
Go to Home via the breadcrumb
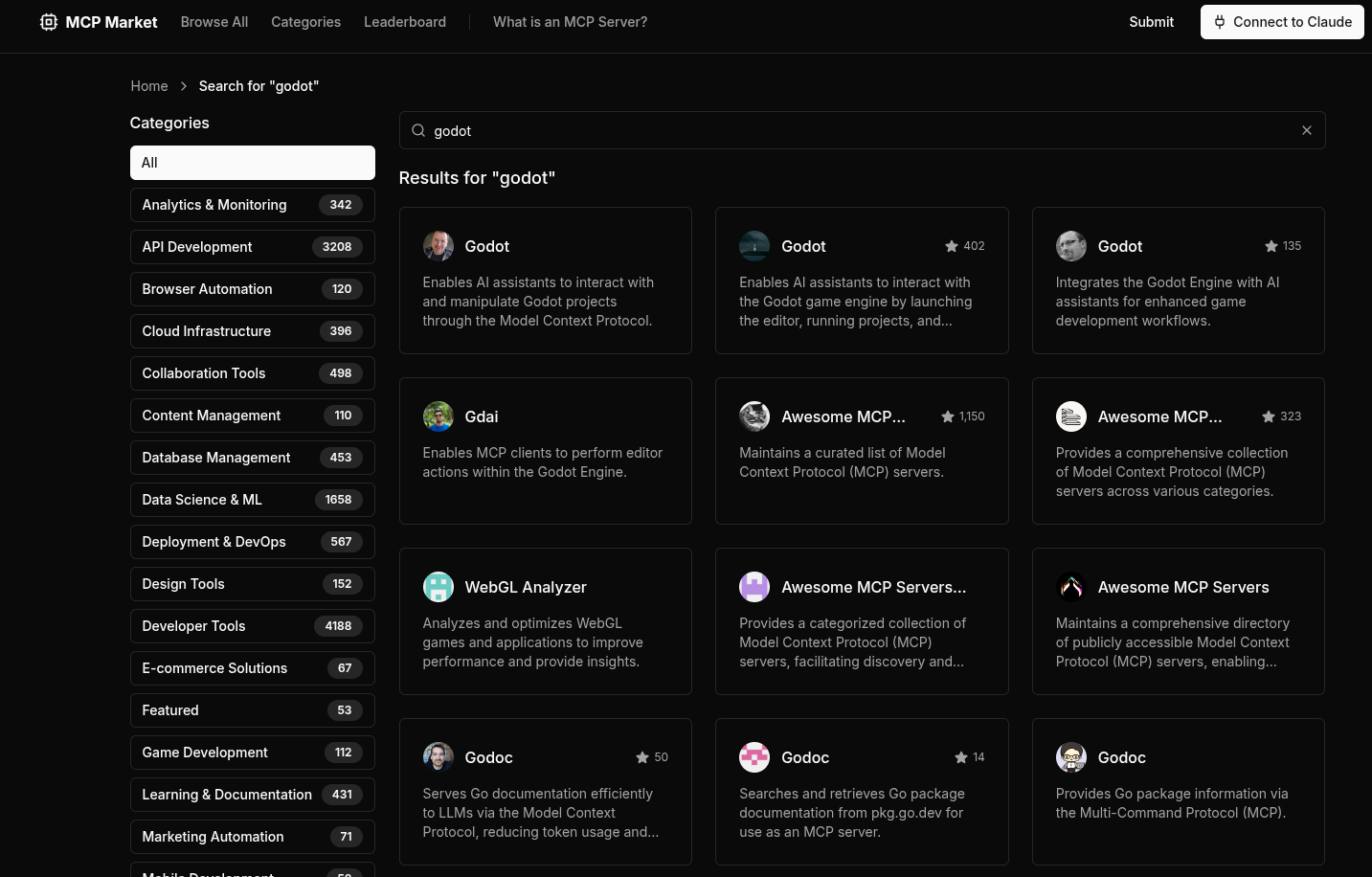coord(149,86)
